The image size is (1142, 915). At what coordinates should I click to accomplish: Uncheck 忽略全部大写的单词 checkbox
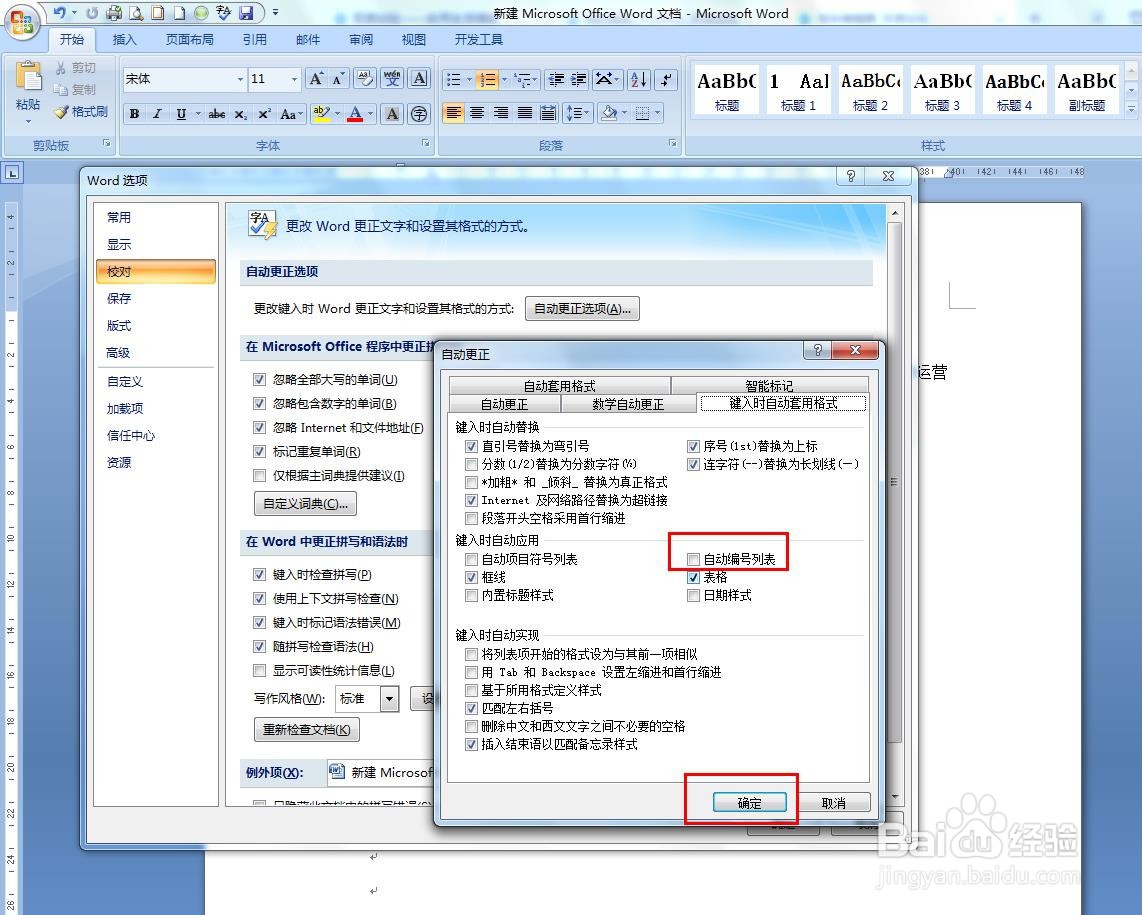pyautogui.click(x=259, y=380)
